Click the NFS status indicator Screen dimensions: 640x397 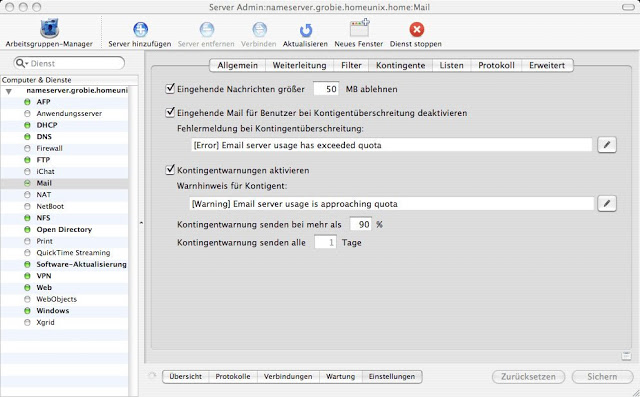(27, 218)
